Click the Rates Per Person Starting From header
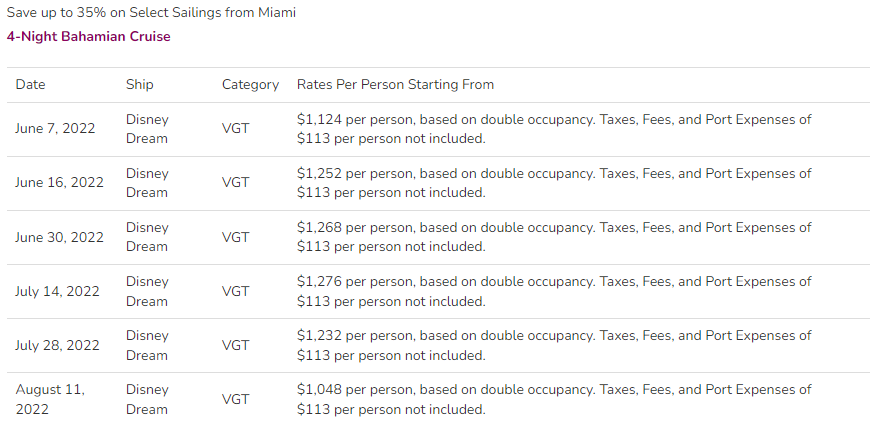Screen dimensions: 893x432 (395, 85)
